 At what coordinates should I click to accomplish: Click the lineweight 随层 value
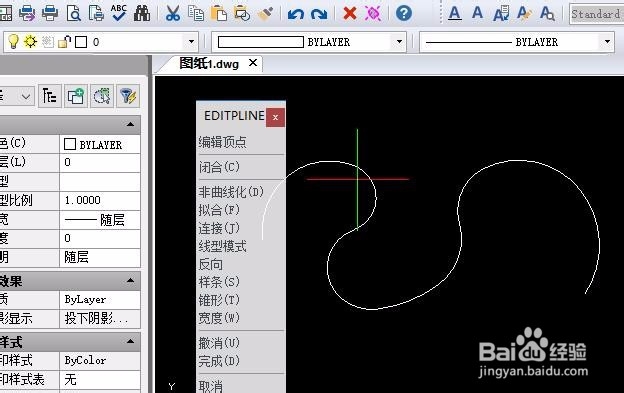pos(100,219)
